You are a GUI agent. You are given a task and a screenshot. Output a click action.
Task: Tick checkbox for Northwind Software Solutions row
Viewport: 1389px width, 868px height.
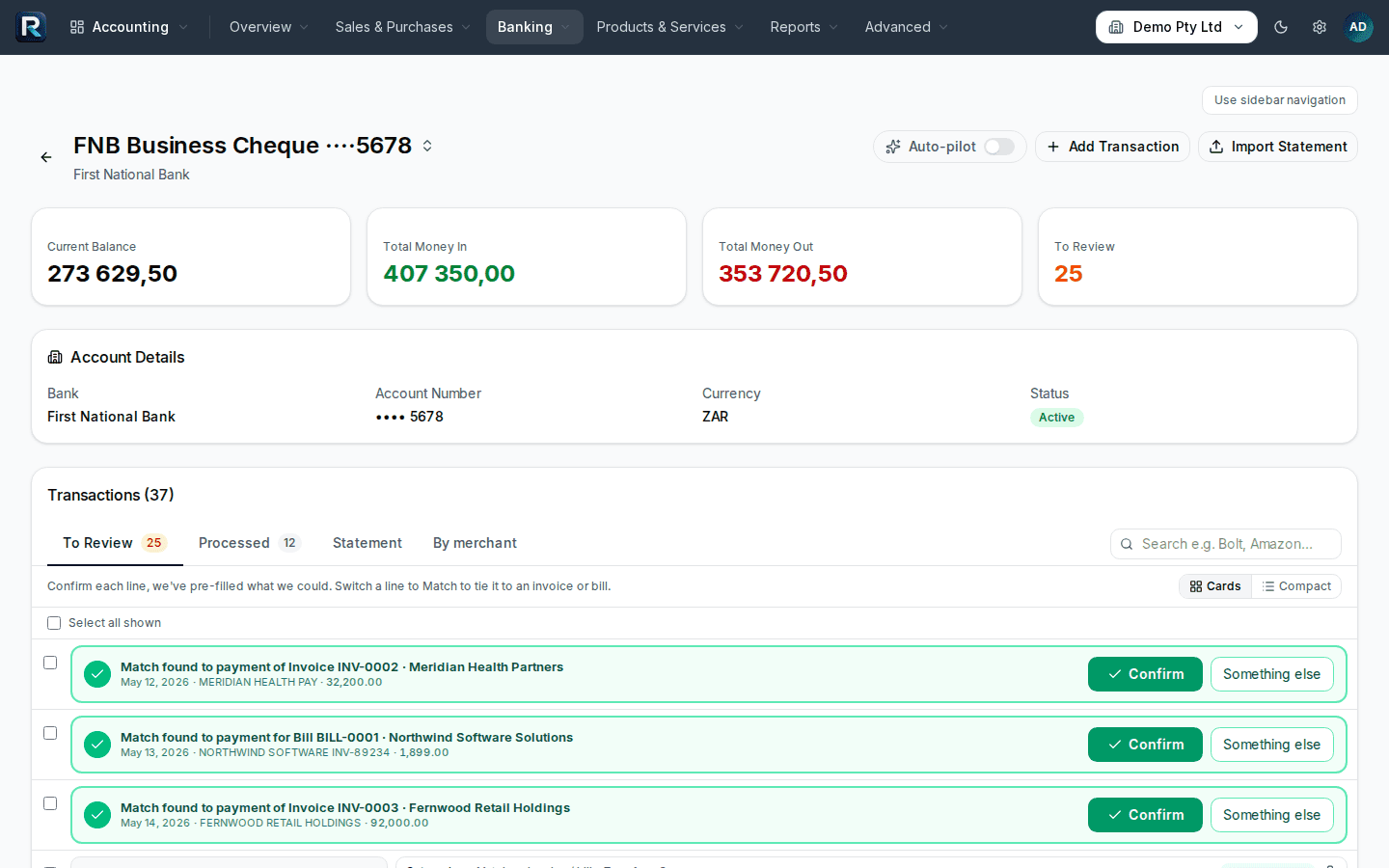(50, 733)
